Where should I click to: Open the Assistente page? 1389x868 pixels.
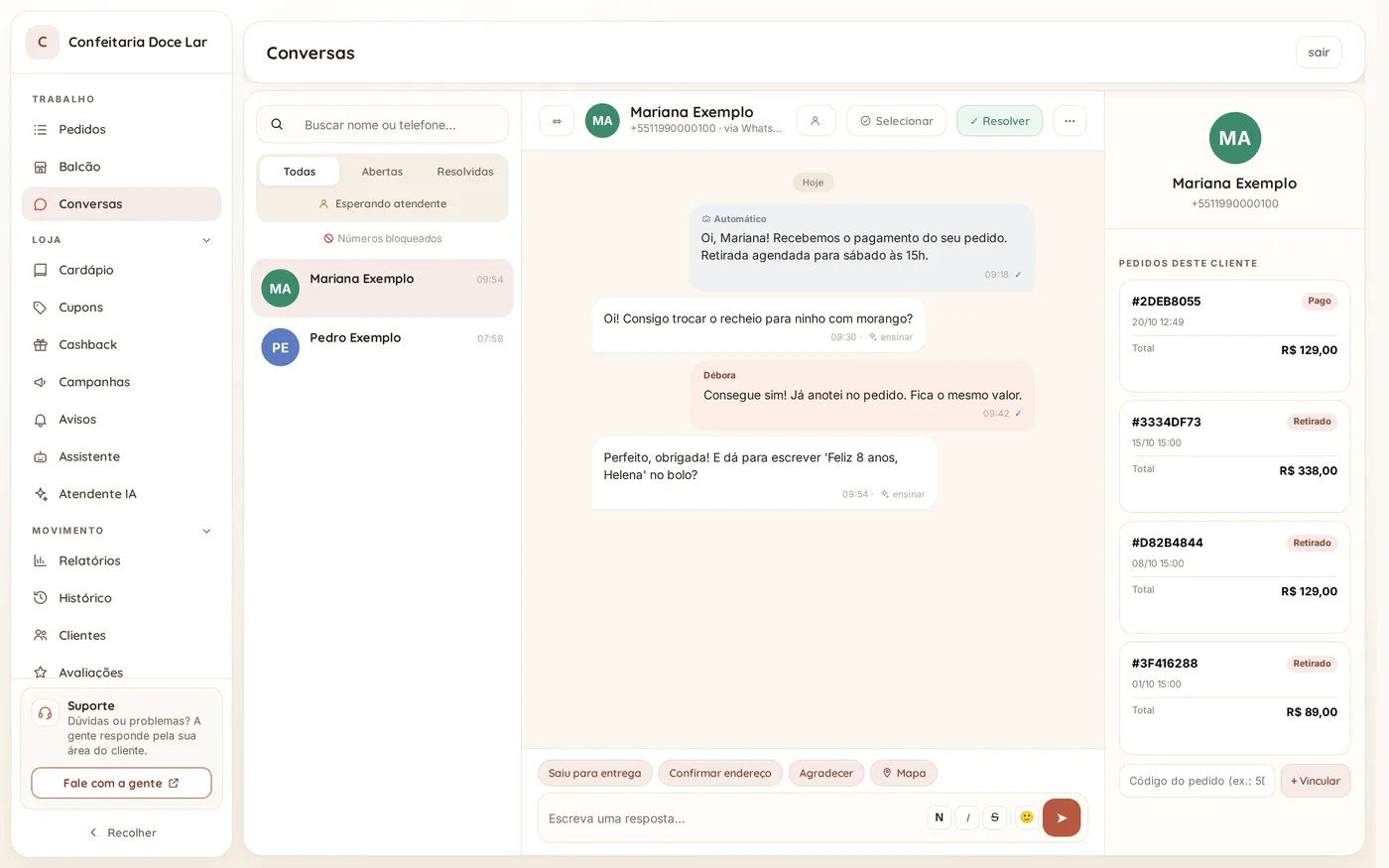click(121, 457)
